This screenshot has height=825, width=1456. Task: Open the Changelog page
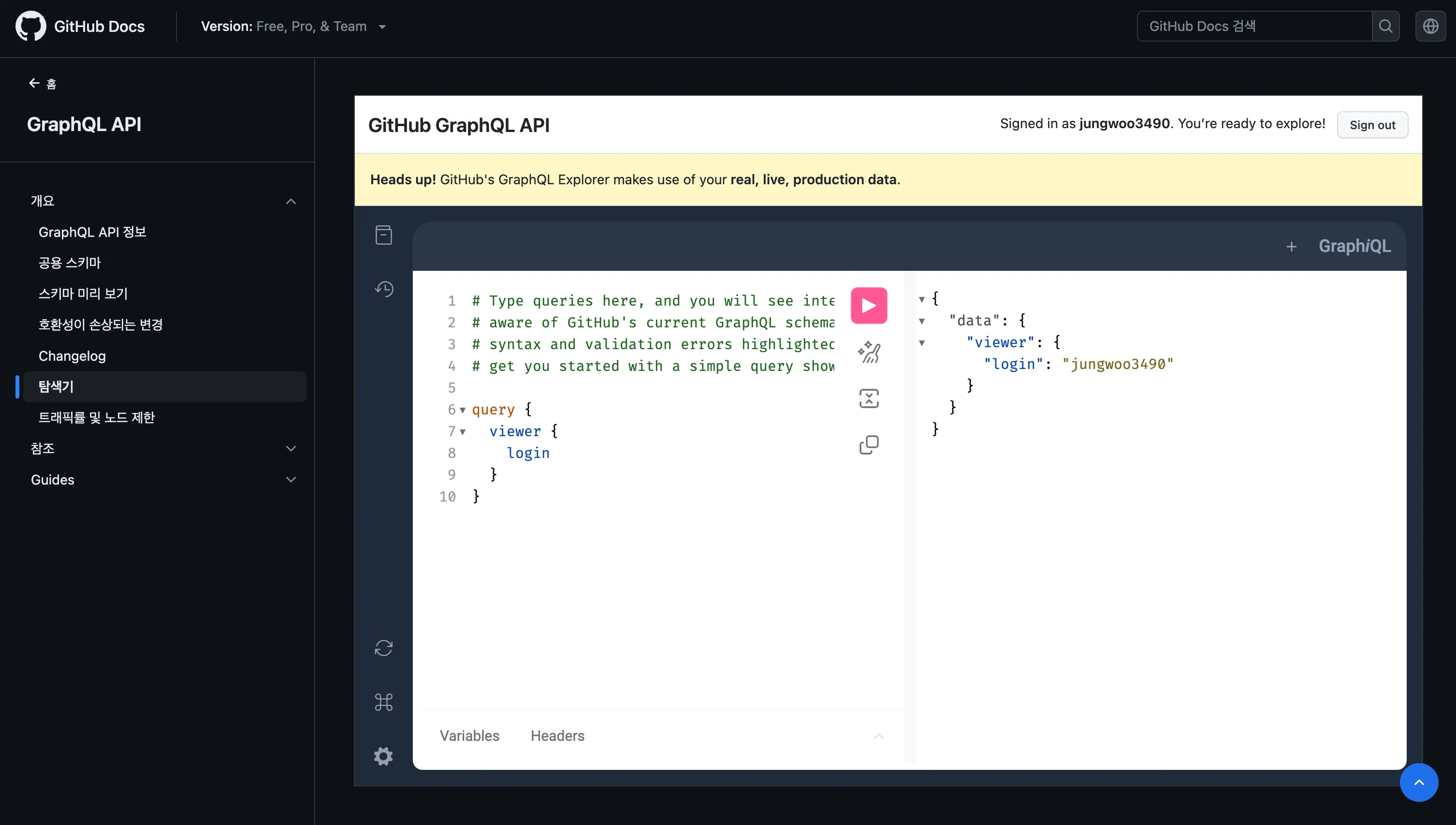(x=72, y=356)
